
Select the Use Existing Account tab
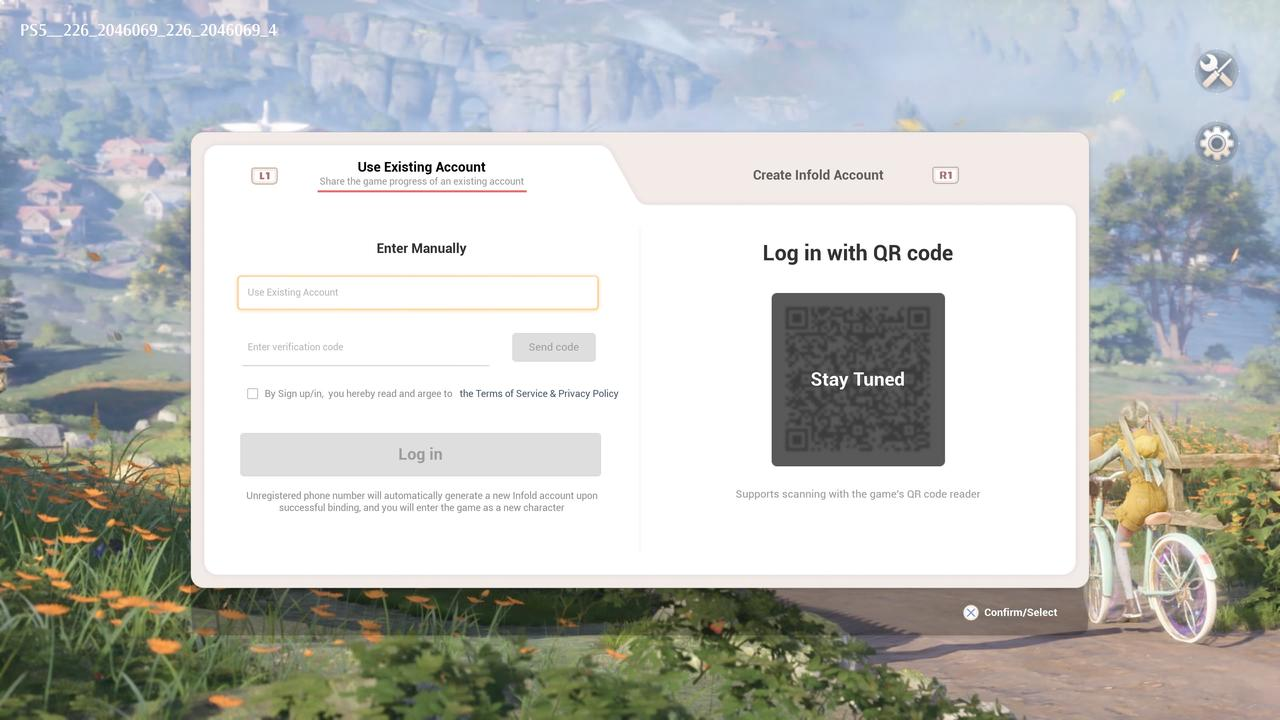click(x=421, y=167)
